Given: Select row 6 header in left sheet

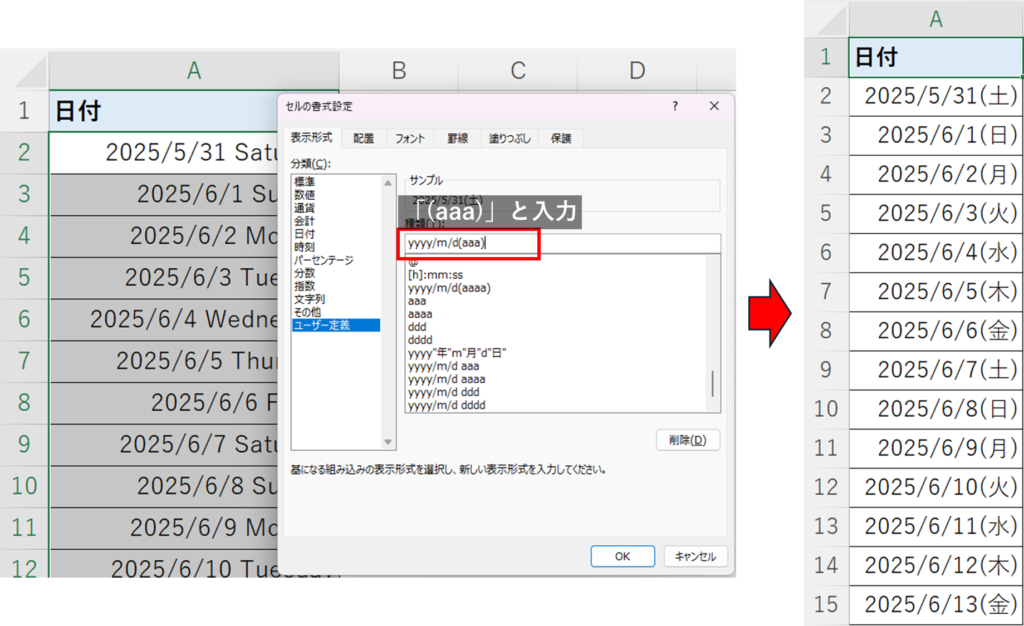Looking at the screenshot, I should 24,319.
